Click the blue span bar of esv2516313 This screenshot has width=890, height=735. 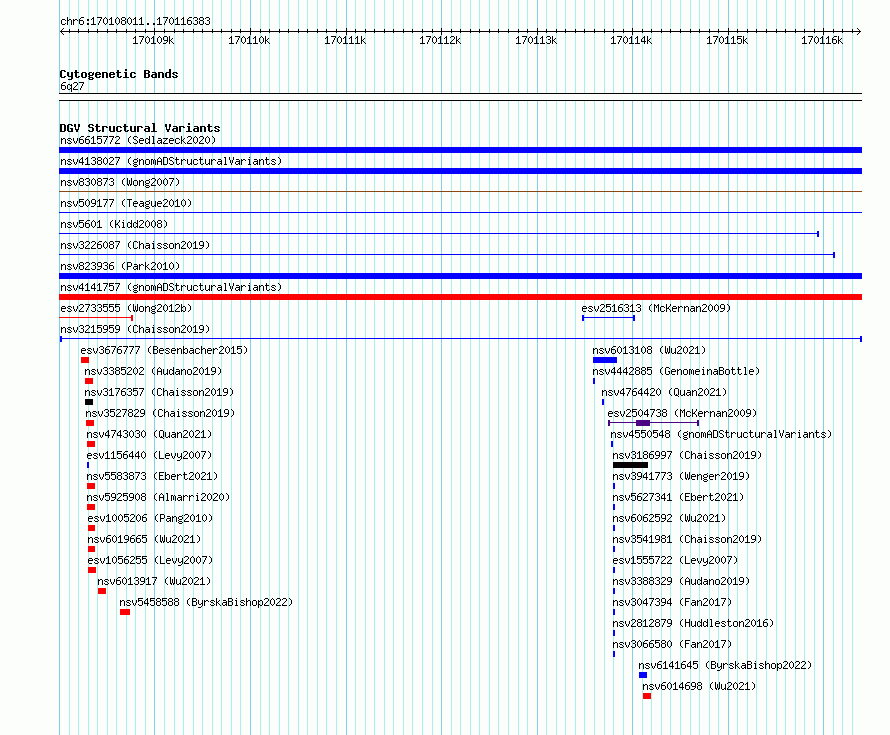[608, 318]
